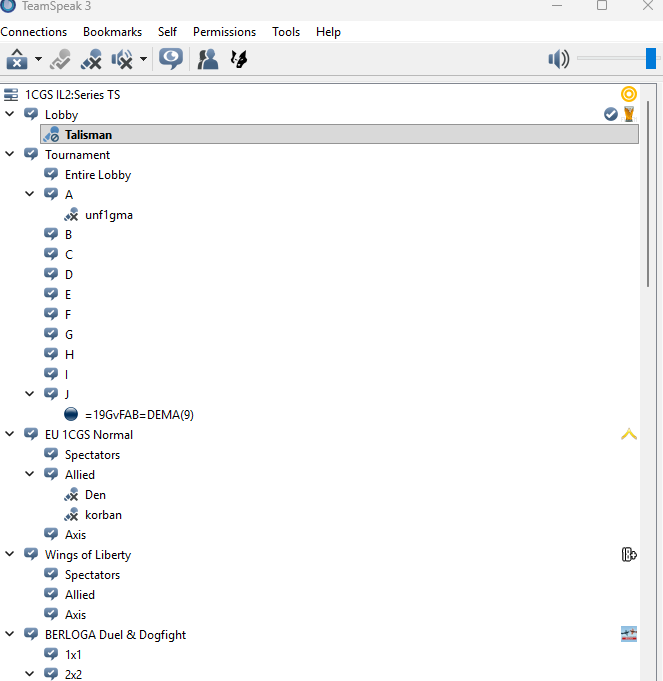Collapse Tournament sub-channel A
The image size is (663, 681).
[30, 194]
